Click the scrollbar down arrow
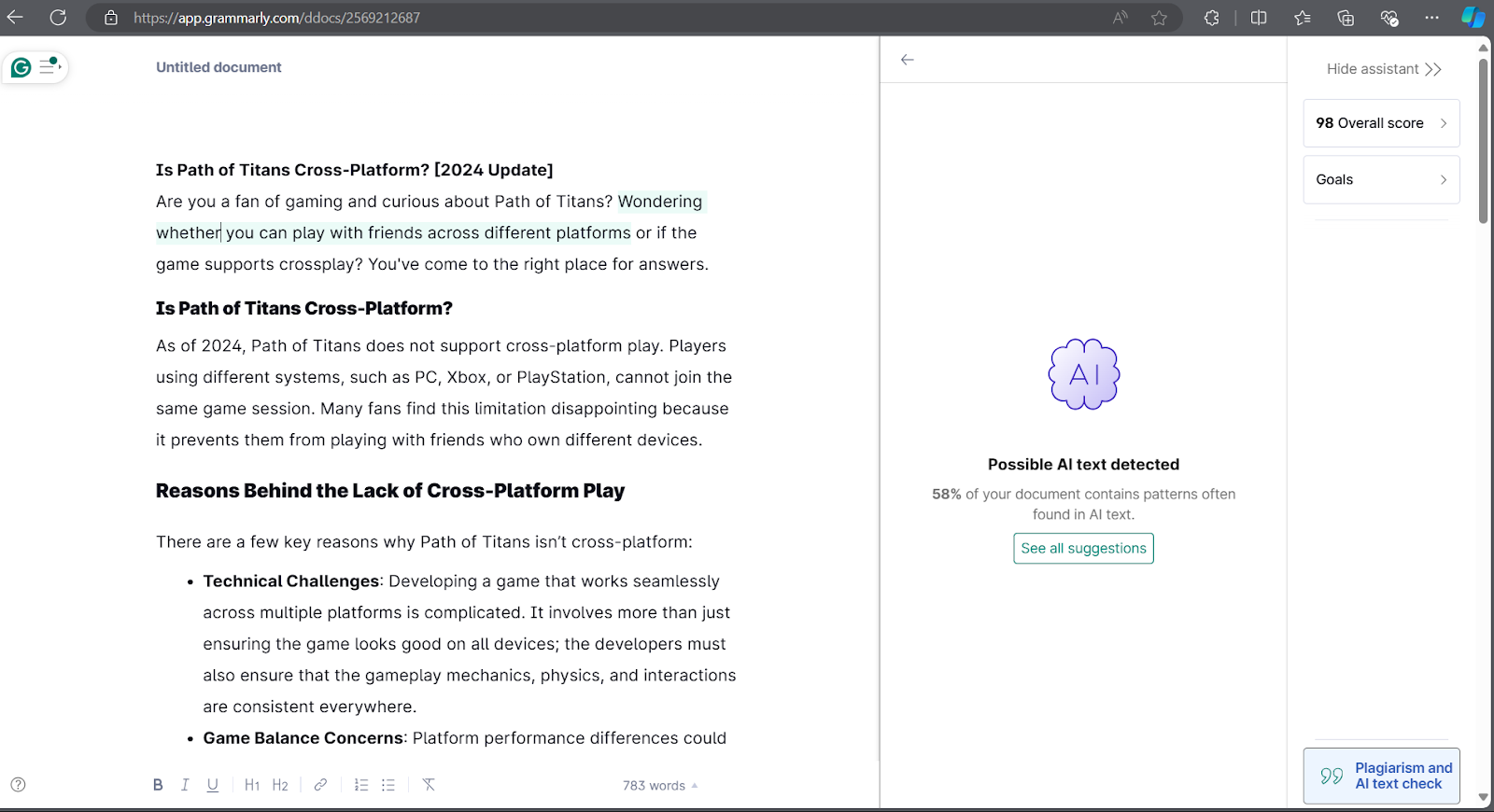Image resolution: width=1494 pixels, height=812 pixels. coord(1483,798)
